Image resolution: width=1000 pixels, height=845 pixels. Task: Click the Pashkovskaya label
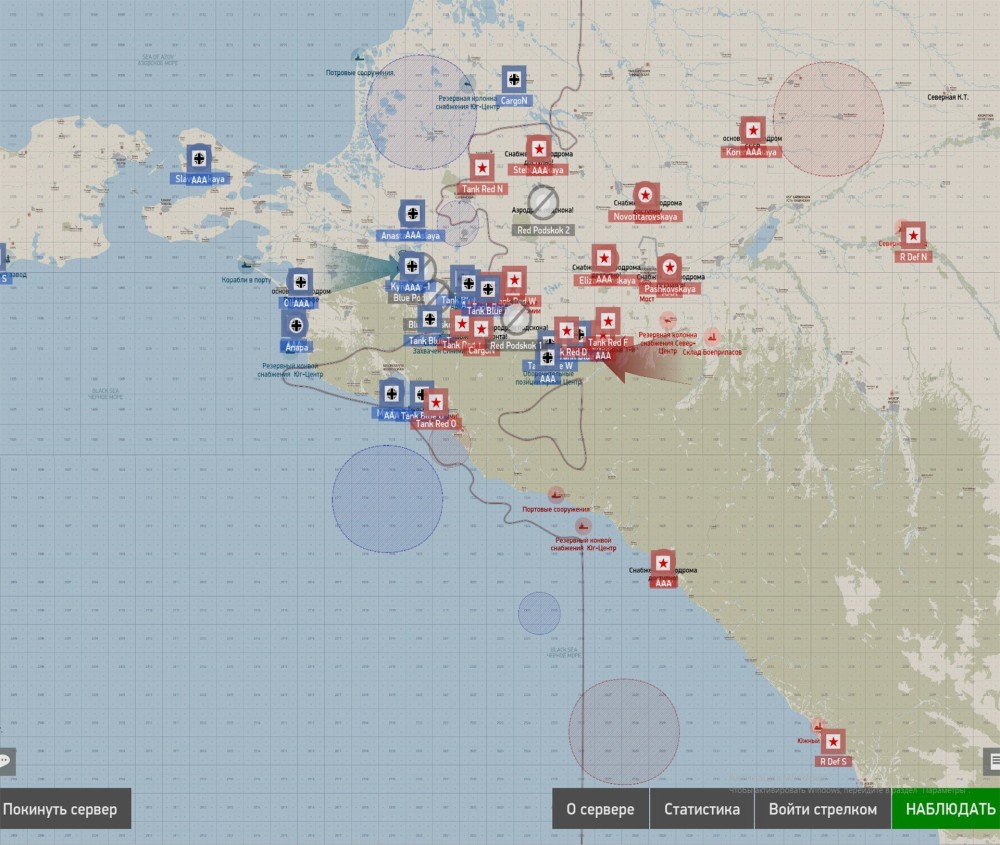pos(670,289)
